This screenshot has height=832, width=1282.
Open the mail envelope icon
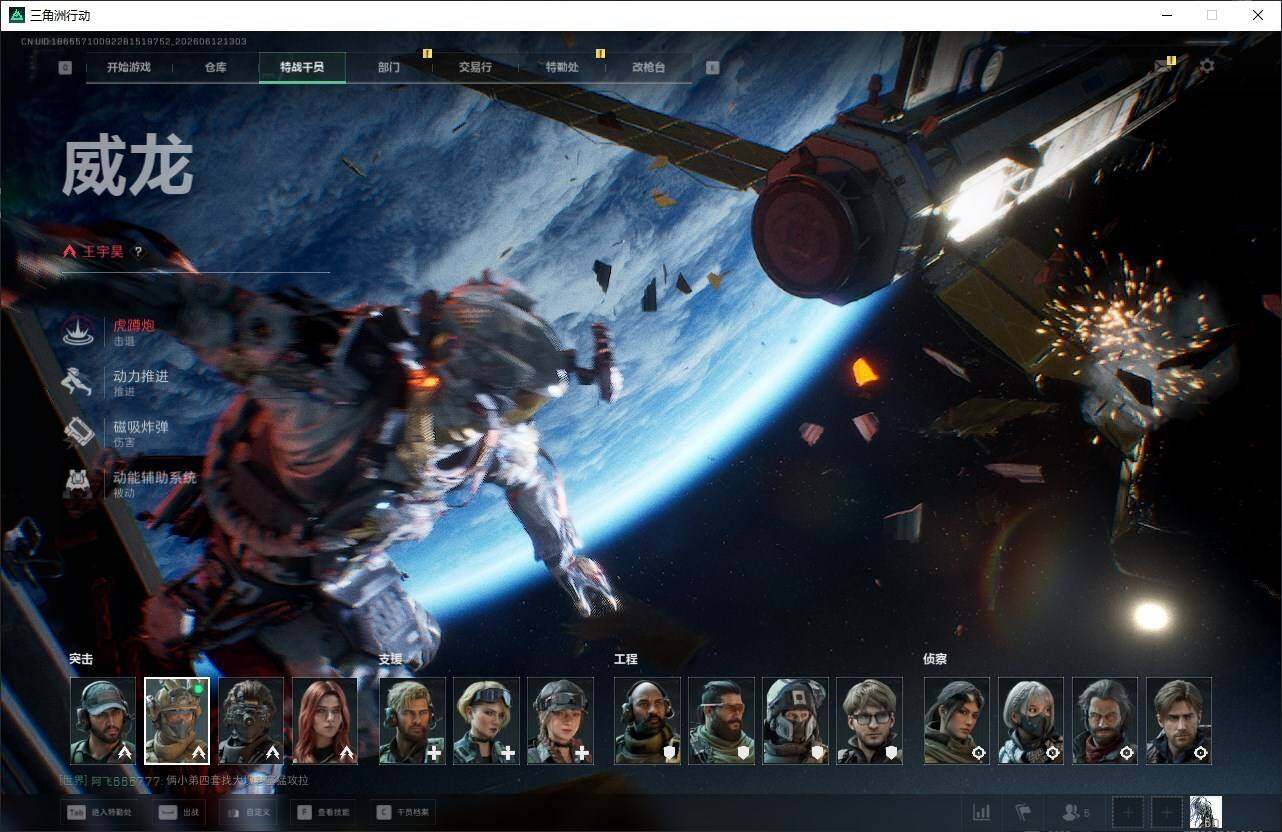coord(1164,66)
